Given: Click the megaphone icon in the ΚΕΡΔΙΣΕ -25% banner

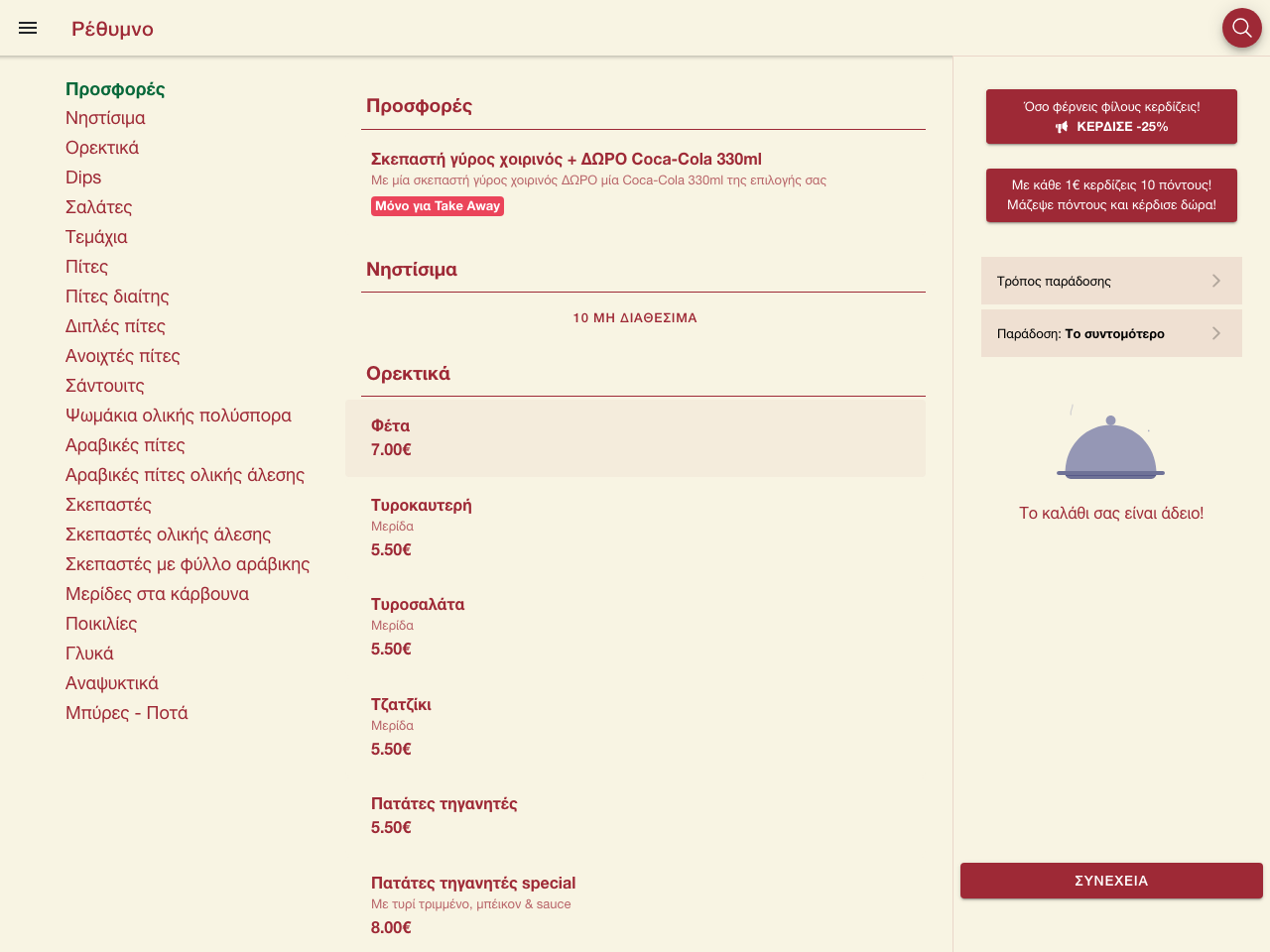Looking at the screenshot, I should click(1062, 127).
